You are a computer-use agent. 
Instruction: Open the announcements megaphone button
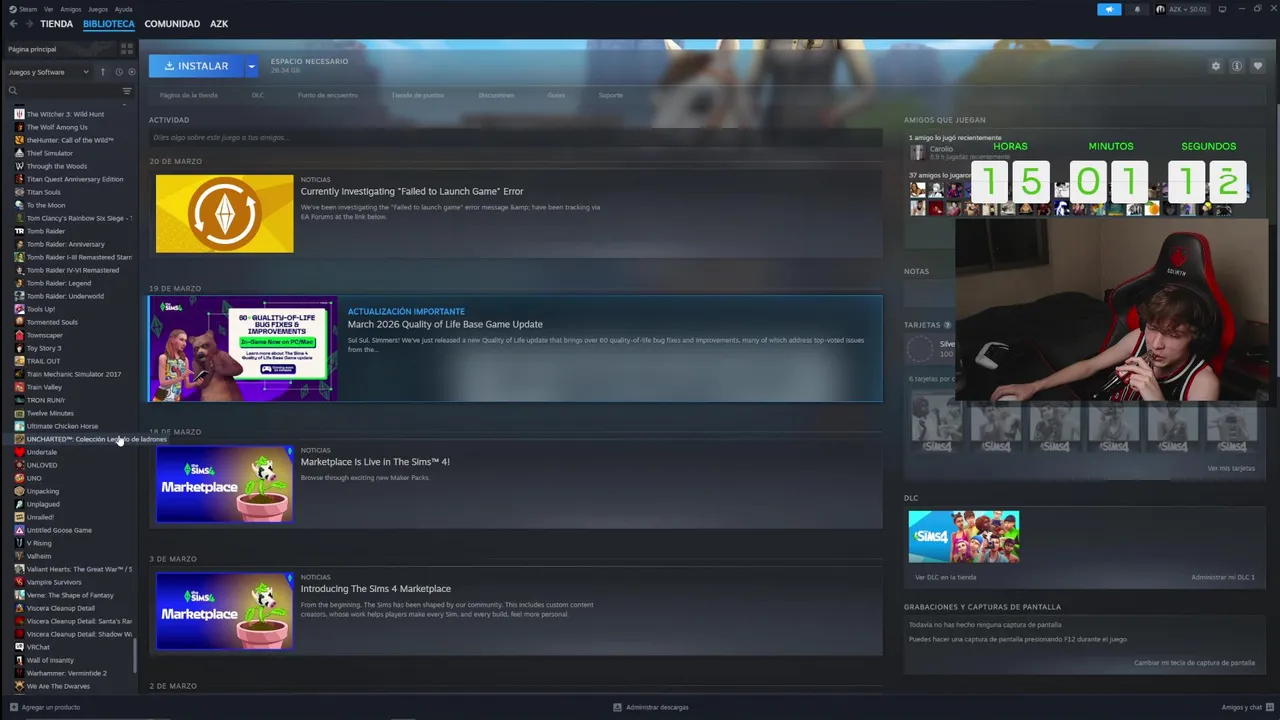click(1109, 9)
